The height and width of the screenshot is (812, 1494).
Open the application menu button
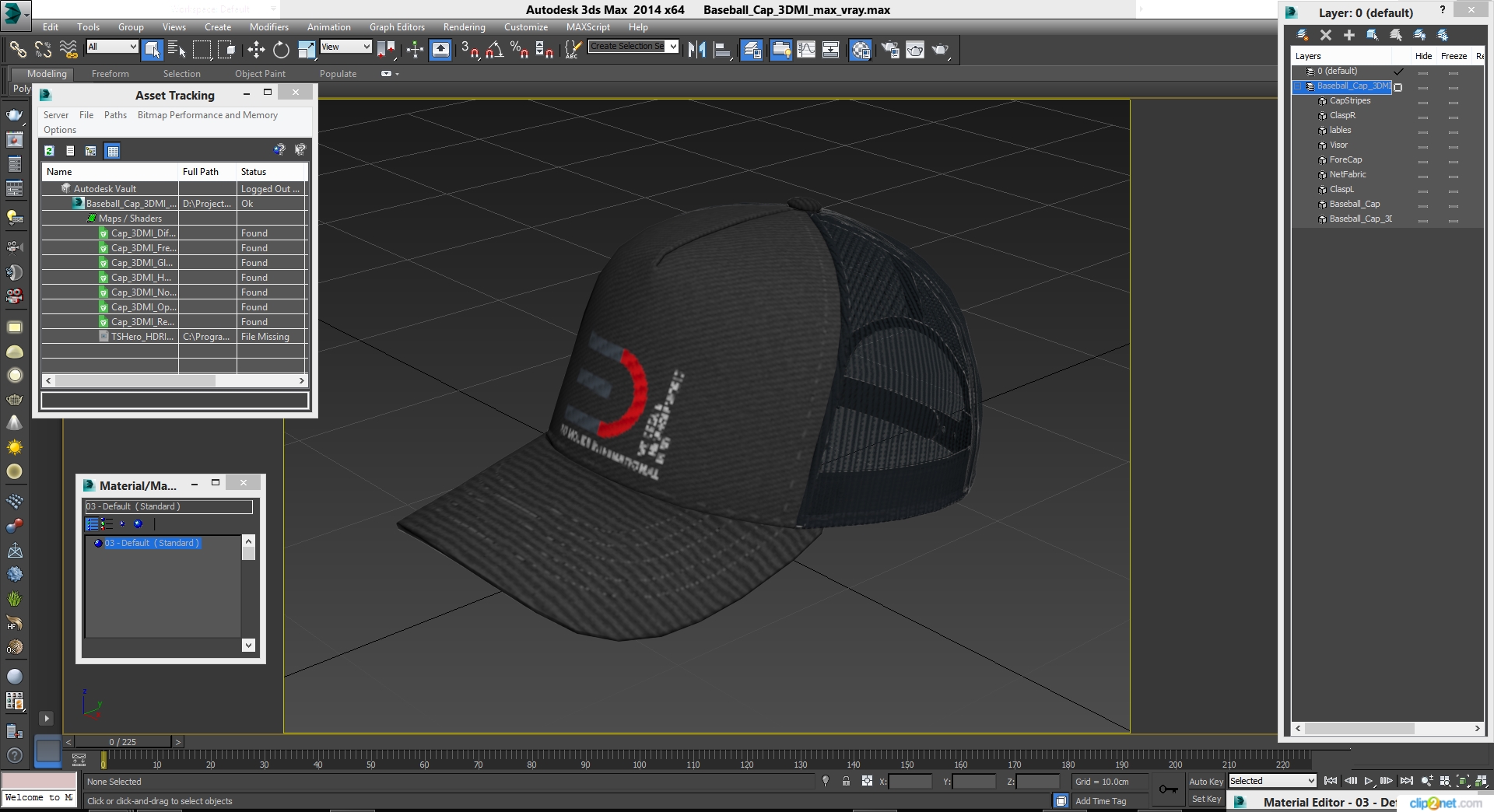click(15, 14)
